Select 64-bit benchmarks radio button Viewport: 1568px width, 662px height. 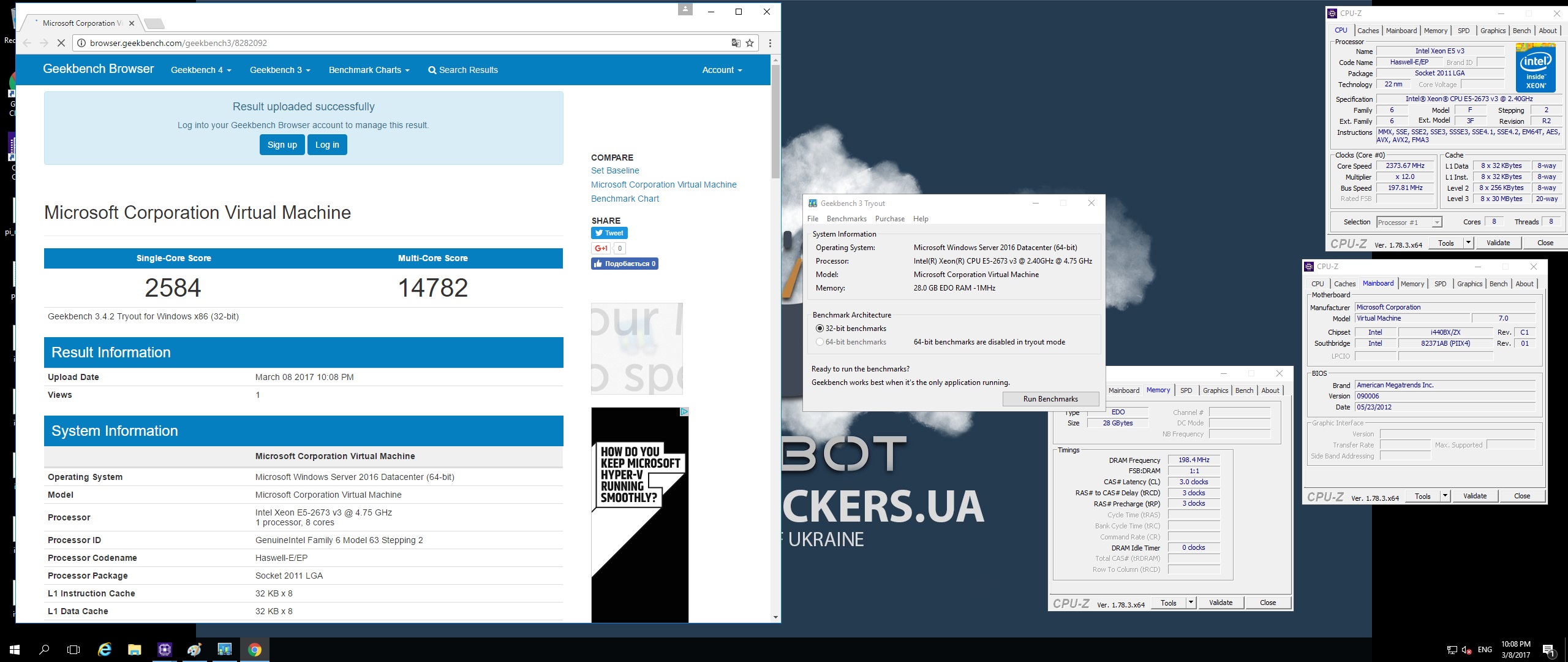[x=820, y=342]
